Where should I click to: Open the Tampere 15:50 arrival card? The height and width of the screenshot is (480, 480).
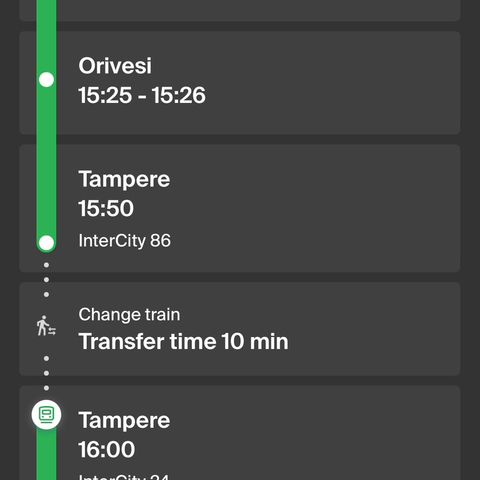point(240,208)
